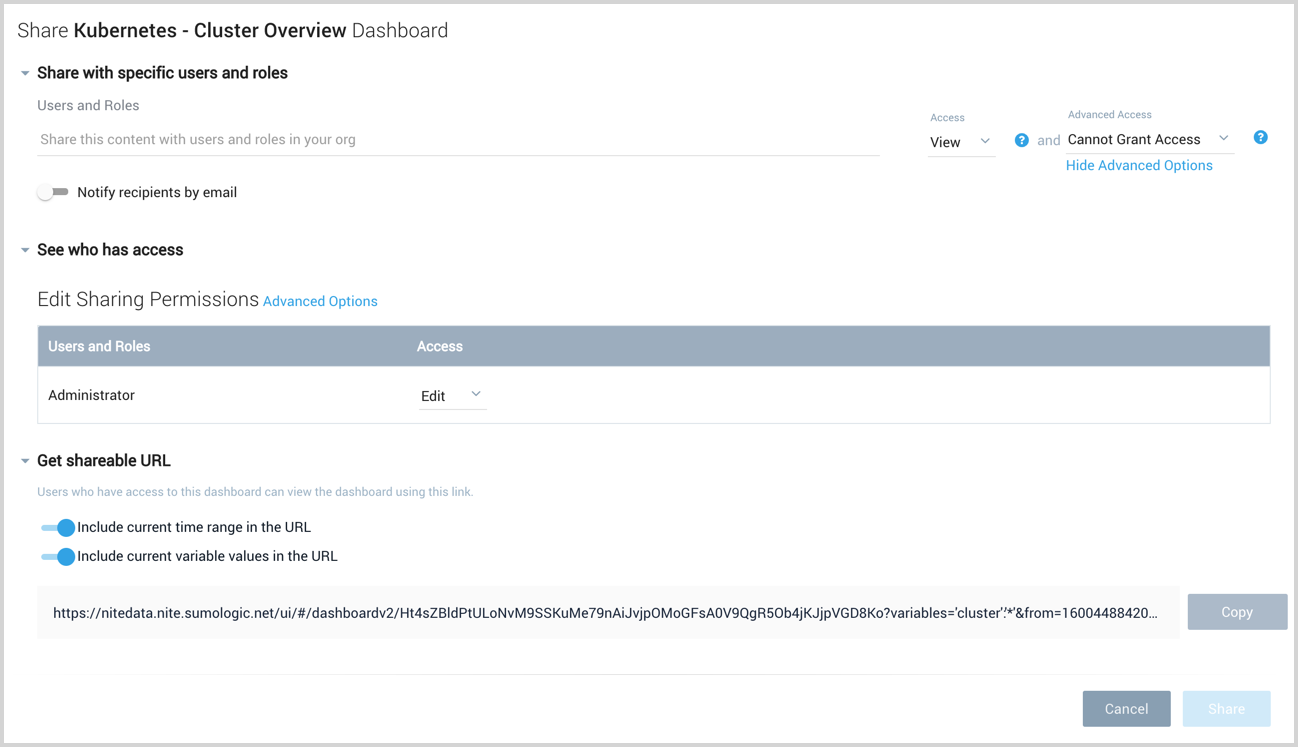Enable Notify recipients by email
The image size is (1298, 747).
(53, 191)
